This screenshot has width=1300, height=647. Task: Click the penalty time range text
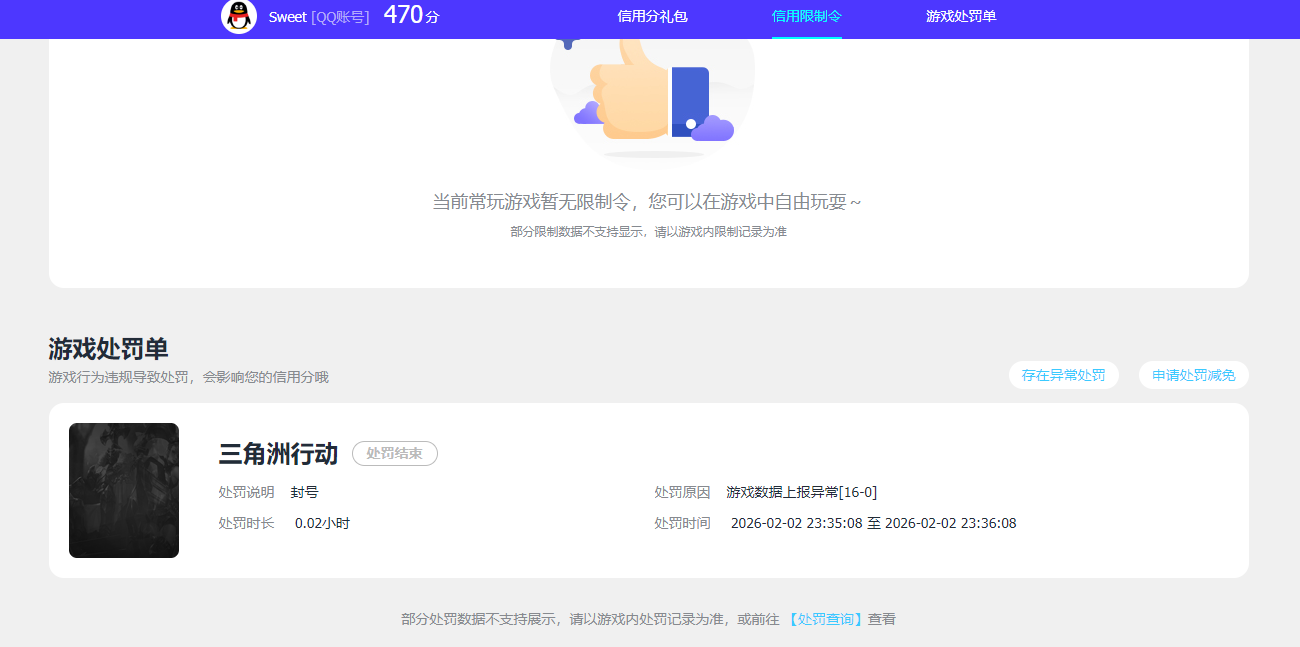click(871, 522)
